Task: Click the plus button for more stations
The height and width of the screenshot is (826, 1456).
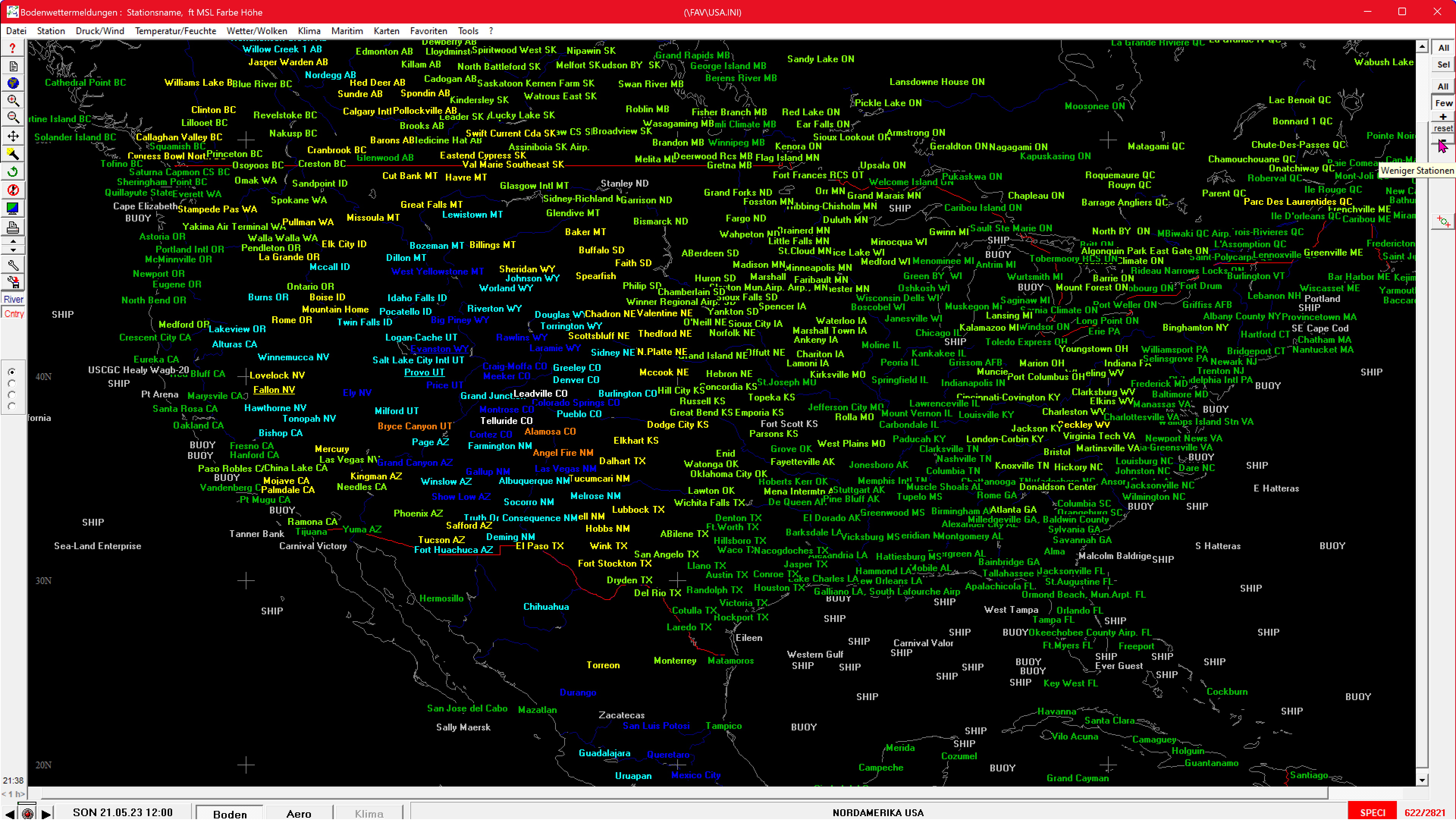Action: click(x=1443, y=117)
